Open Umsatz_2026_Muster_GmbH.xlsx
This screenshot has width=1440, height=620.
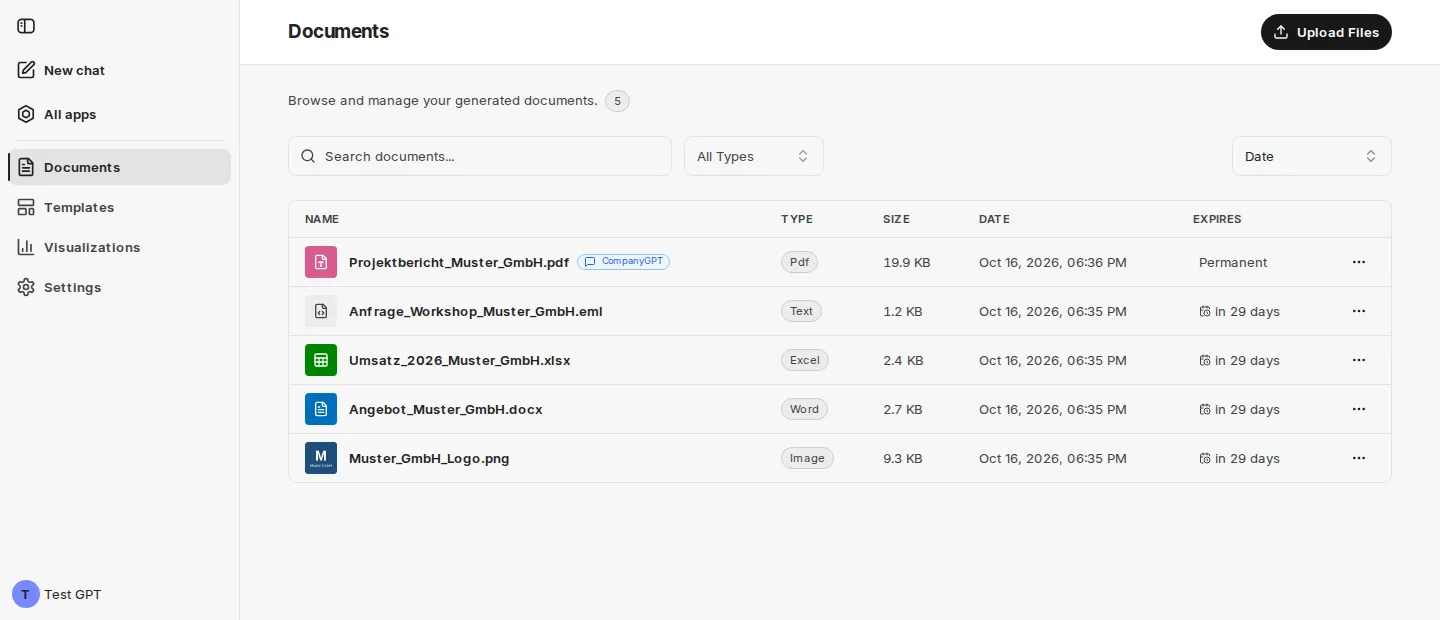(x=460, y=360)
